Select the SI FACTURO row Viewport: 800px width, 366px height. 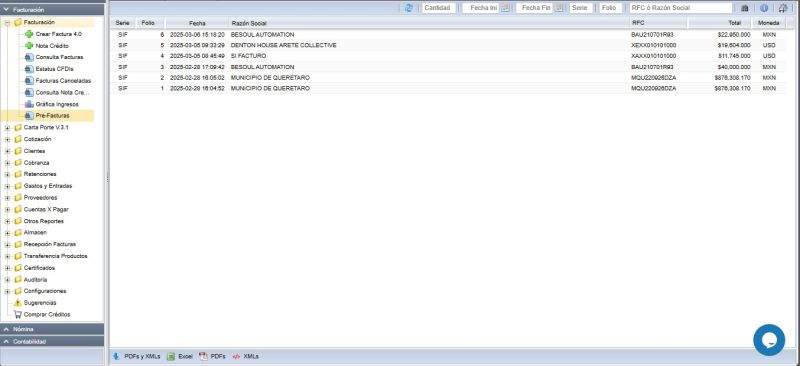tap(449, 56)
